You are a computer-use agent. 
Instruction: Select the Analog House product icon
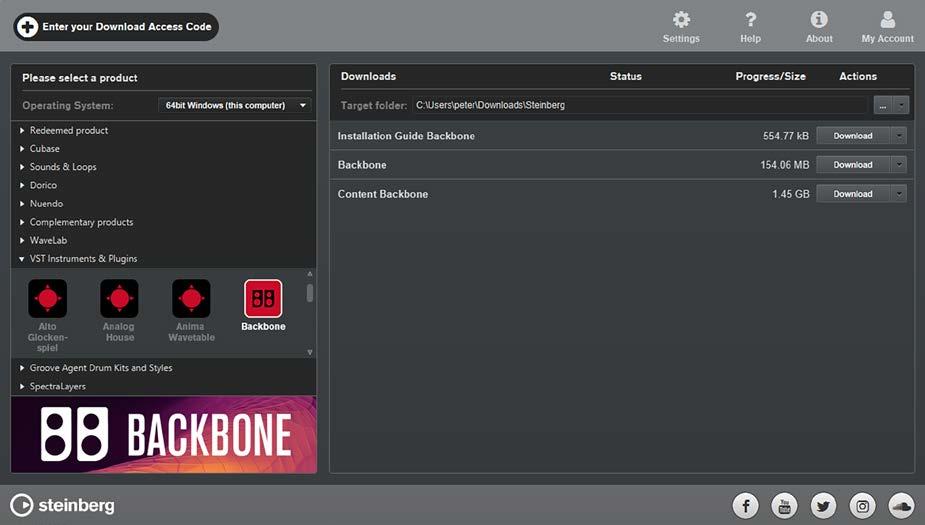click(119, 298)
